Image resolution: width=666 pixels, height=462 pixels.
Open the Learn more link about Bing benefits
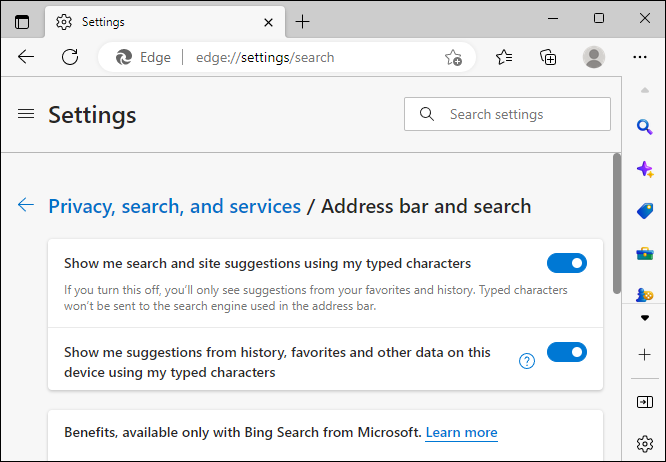(461, 432)
